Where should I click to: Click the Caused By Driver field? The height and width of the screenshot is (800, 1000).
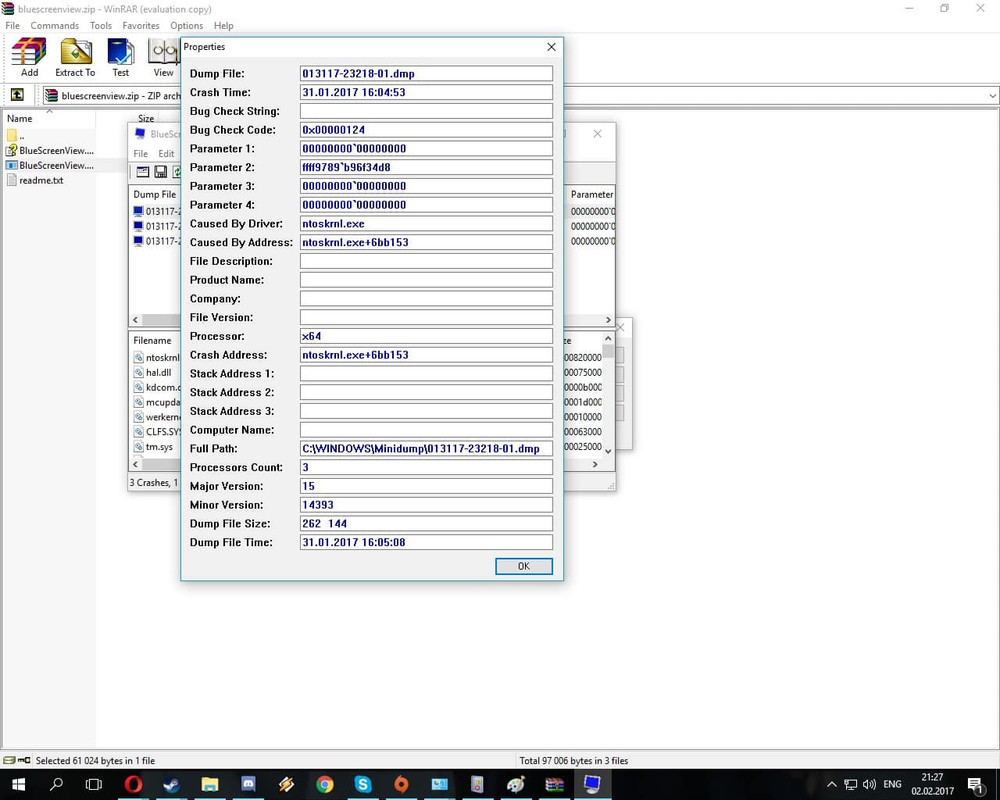point(426,223)
